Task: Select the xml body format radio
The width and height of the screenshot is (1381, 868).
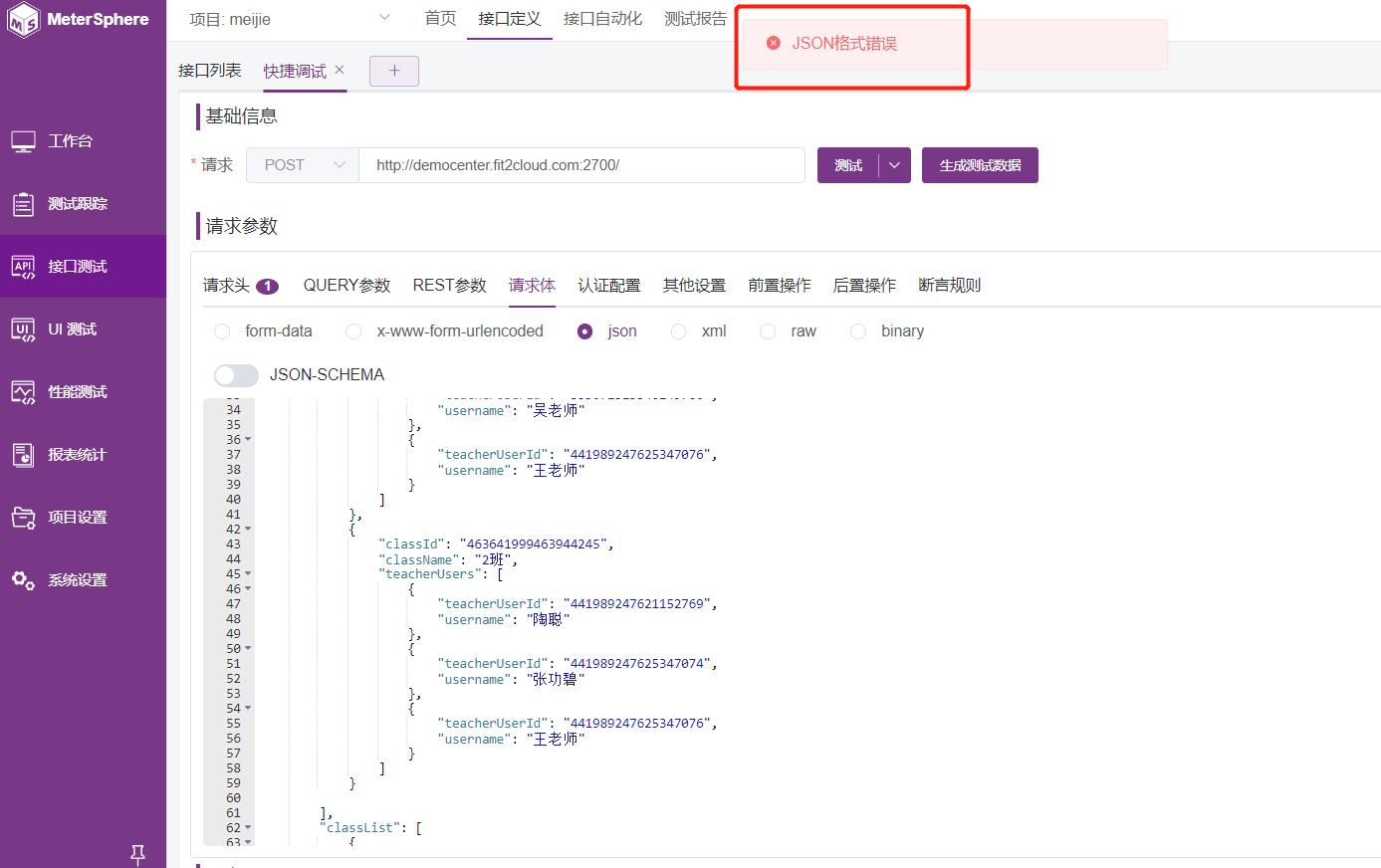Action: (678, 330)
